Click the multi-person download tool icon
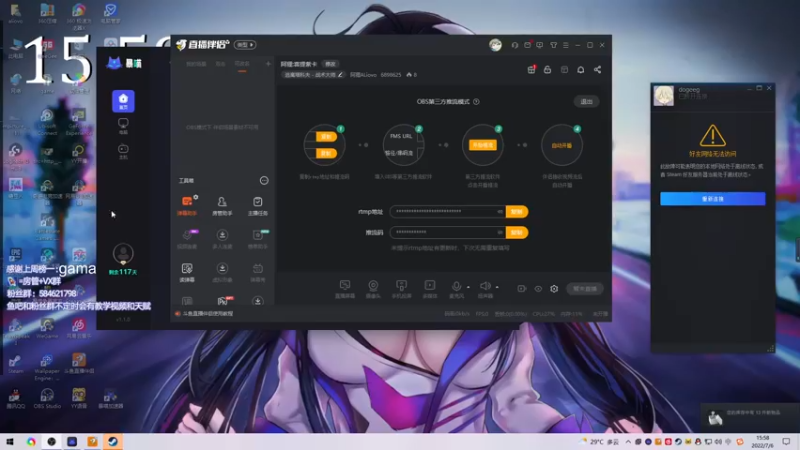This screenshot has width=800, height=450. (222, 239)
